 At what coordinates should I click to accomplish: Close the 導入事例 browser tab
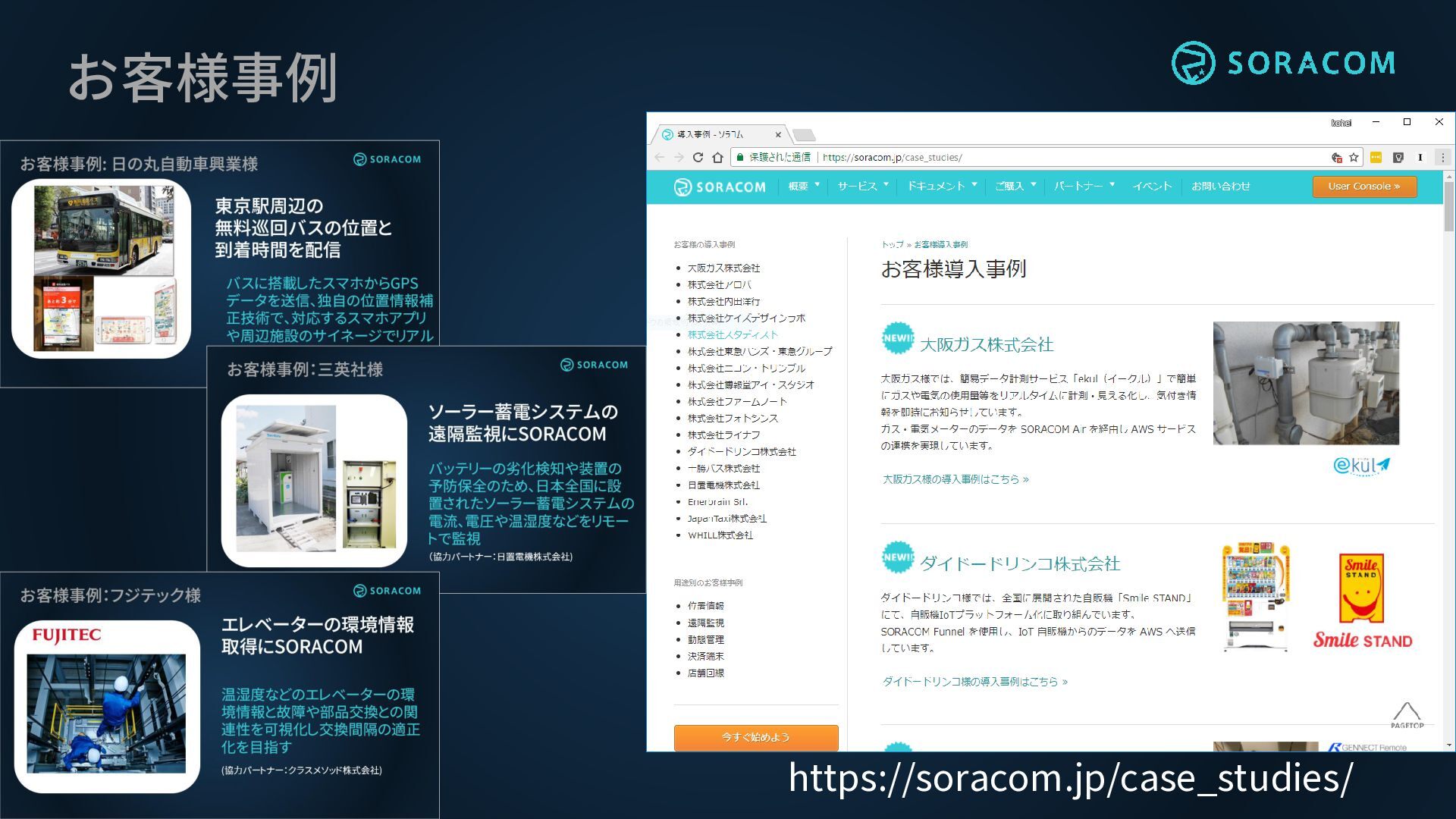(778, 135)
